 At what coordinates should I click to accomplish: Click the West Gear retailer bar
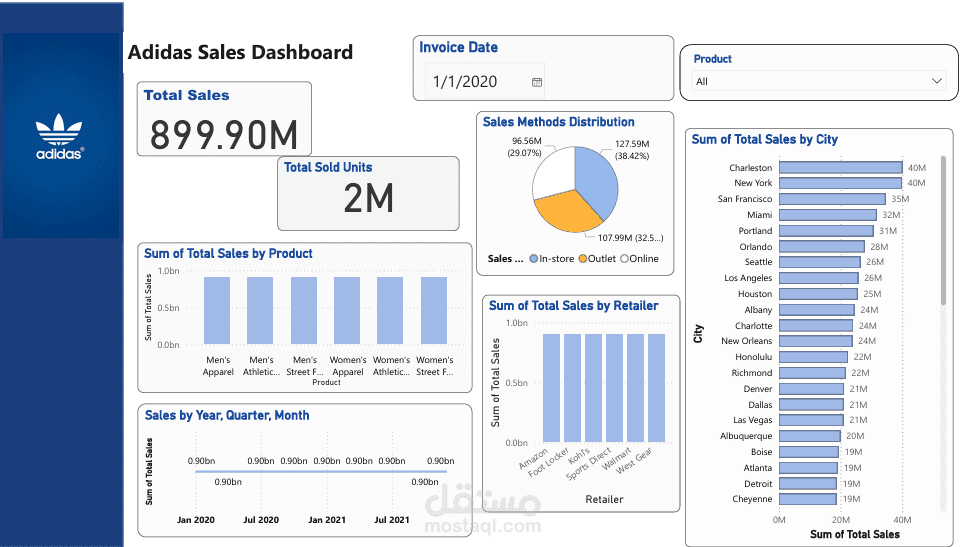(x=656, y=388)
